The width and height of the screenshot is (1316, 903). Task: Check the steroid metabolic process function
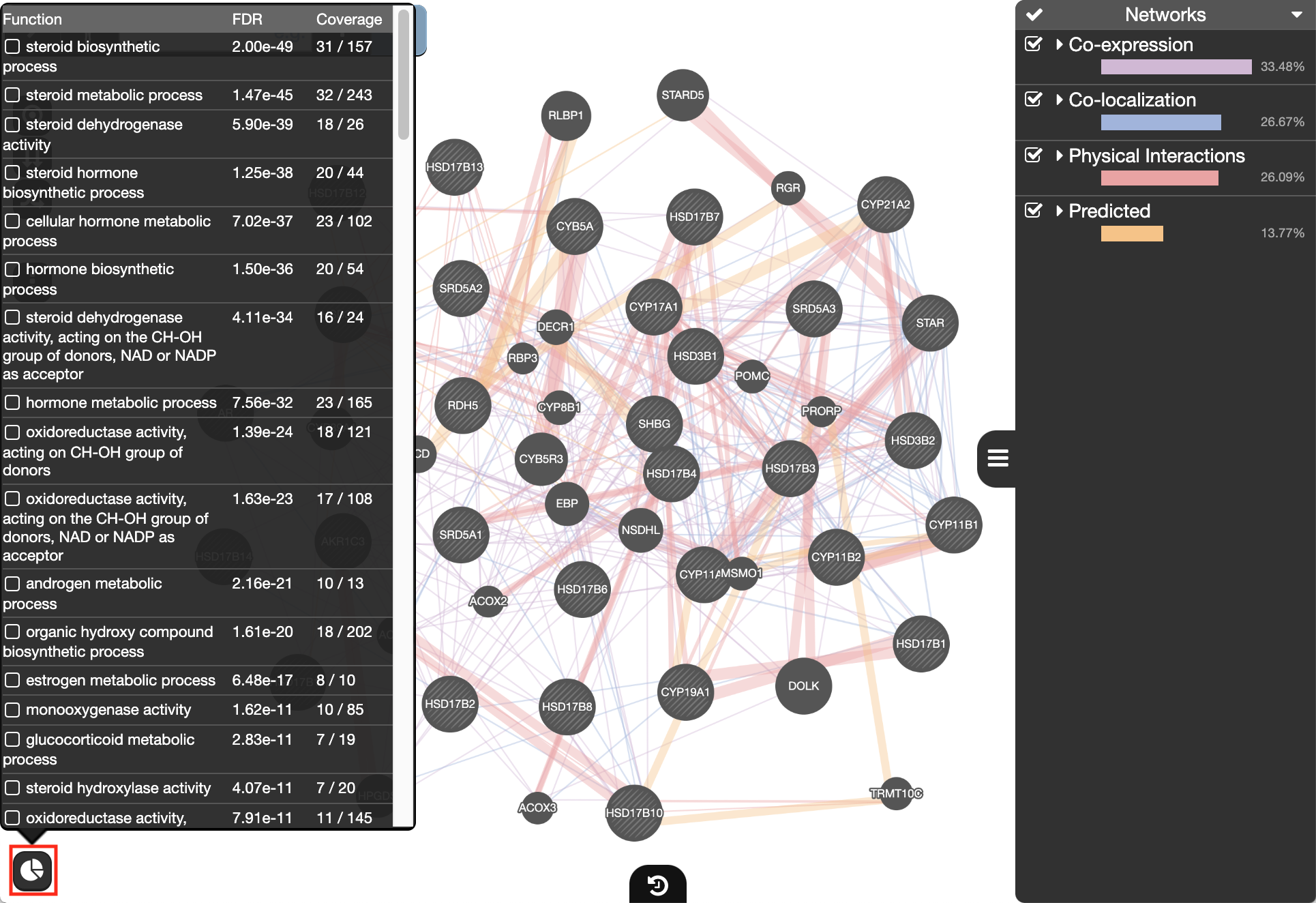[12, 95]
